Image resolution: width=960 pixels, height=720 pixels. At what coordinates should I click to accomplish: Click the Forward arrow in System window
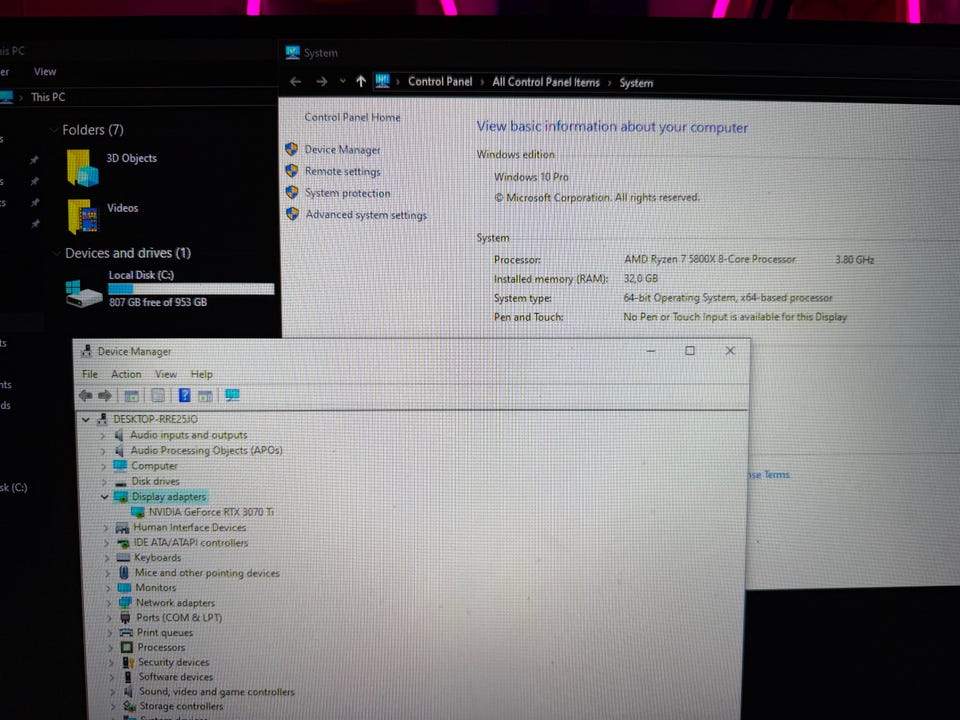tap(321, 81)
